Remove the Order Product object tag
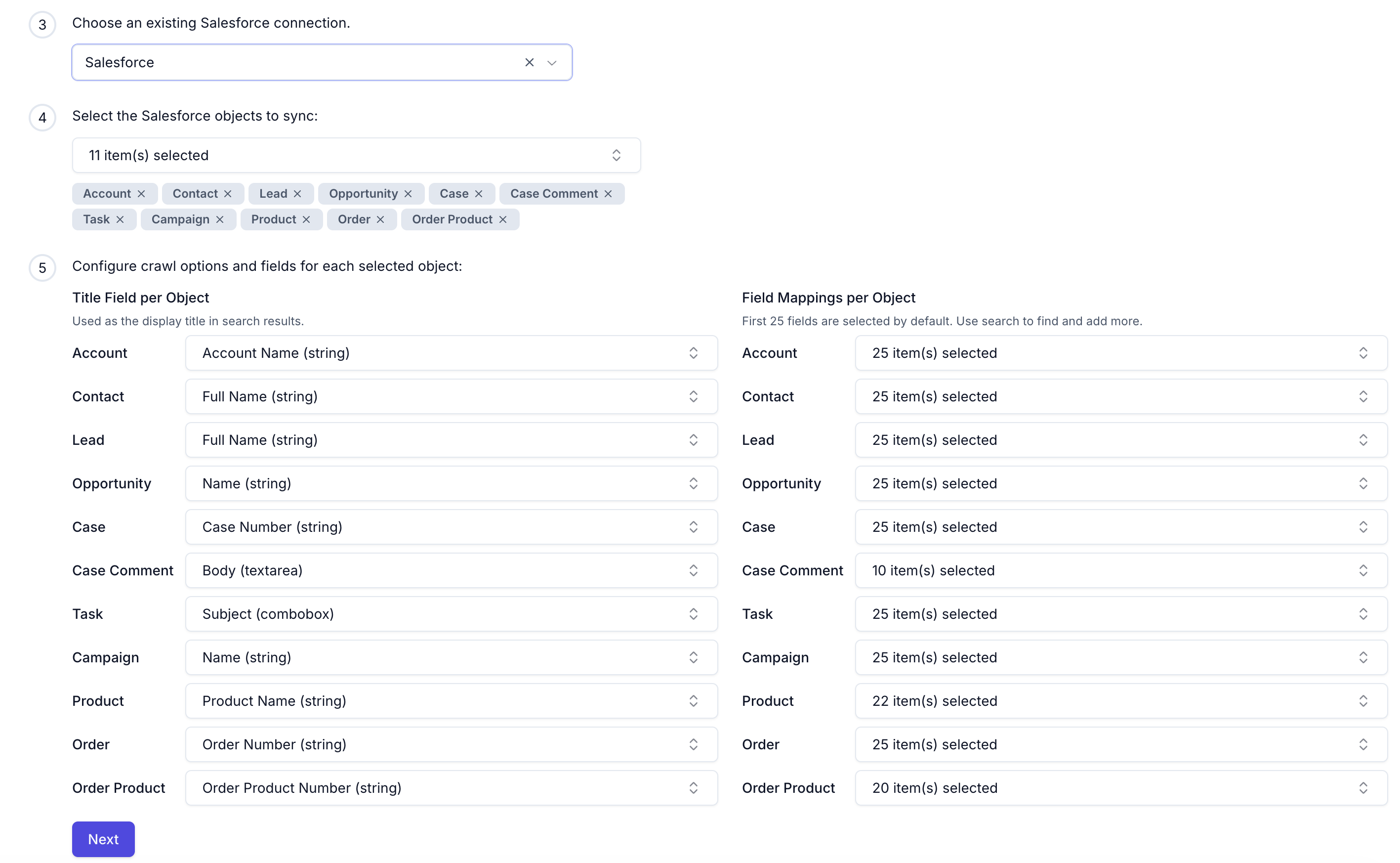This screenshot has height=863, width=1400. (502, 219)
